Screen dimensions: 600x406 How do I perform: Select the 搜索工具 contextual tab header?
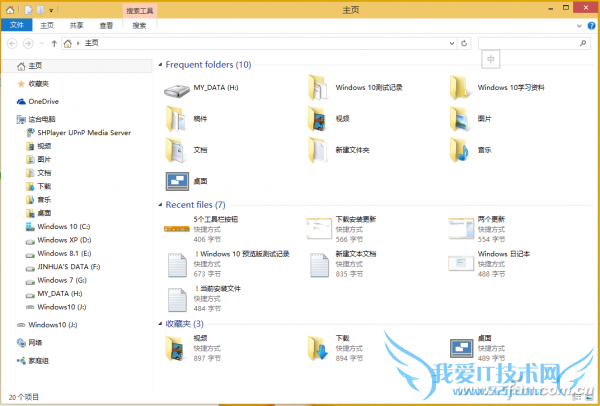click(x=140, y=11)
